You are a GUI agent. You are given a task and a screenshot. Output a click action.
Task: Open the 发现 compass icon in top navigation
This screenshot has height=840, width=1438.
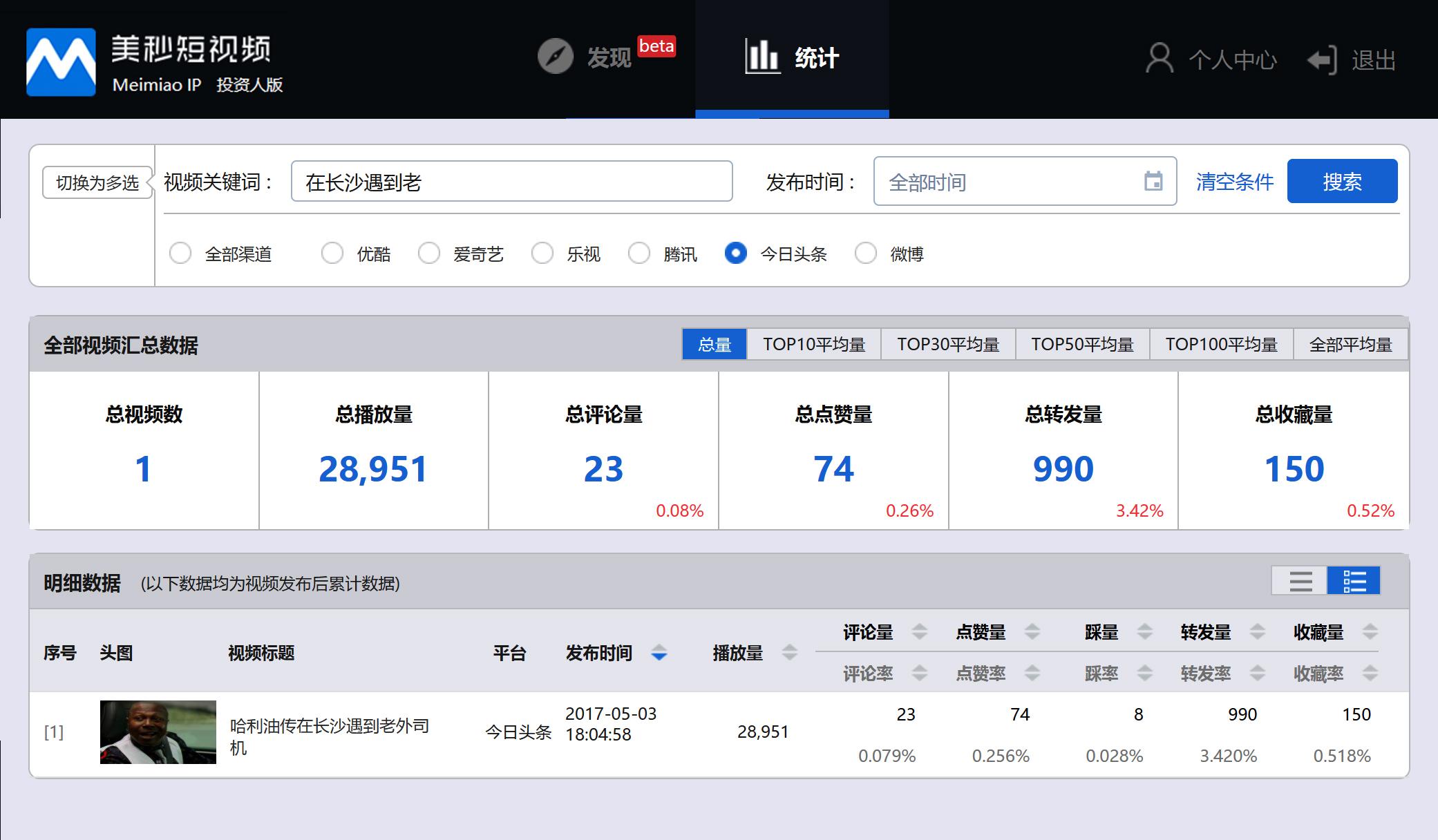coord(555,57)
